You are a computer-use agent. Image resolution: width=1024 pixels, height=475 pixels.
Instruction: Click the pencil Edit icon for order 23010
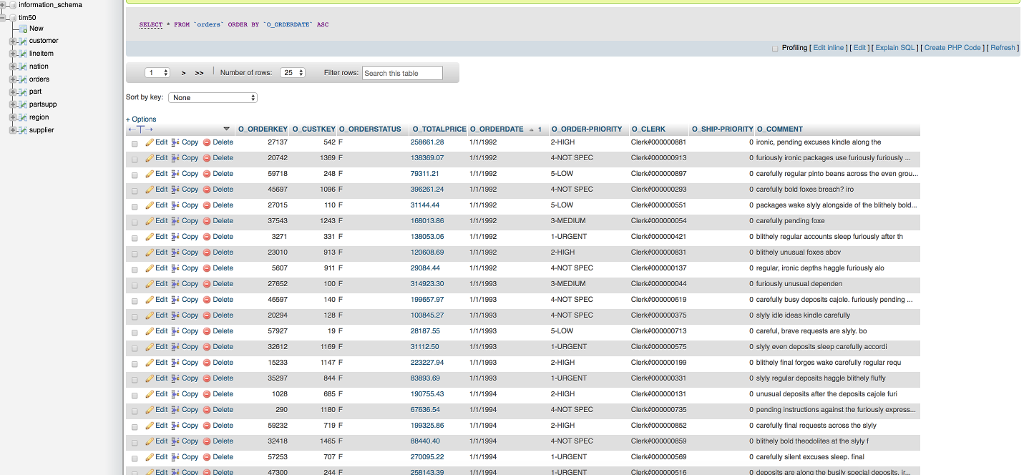(150, 252)
